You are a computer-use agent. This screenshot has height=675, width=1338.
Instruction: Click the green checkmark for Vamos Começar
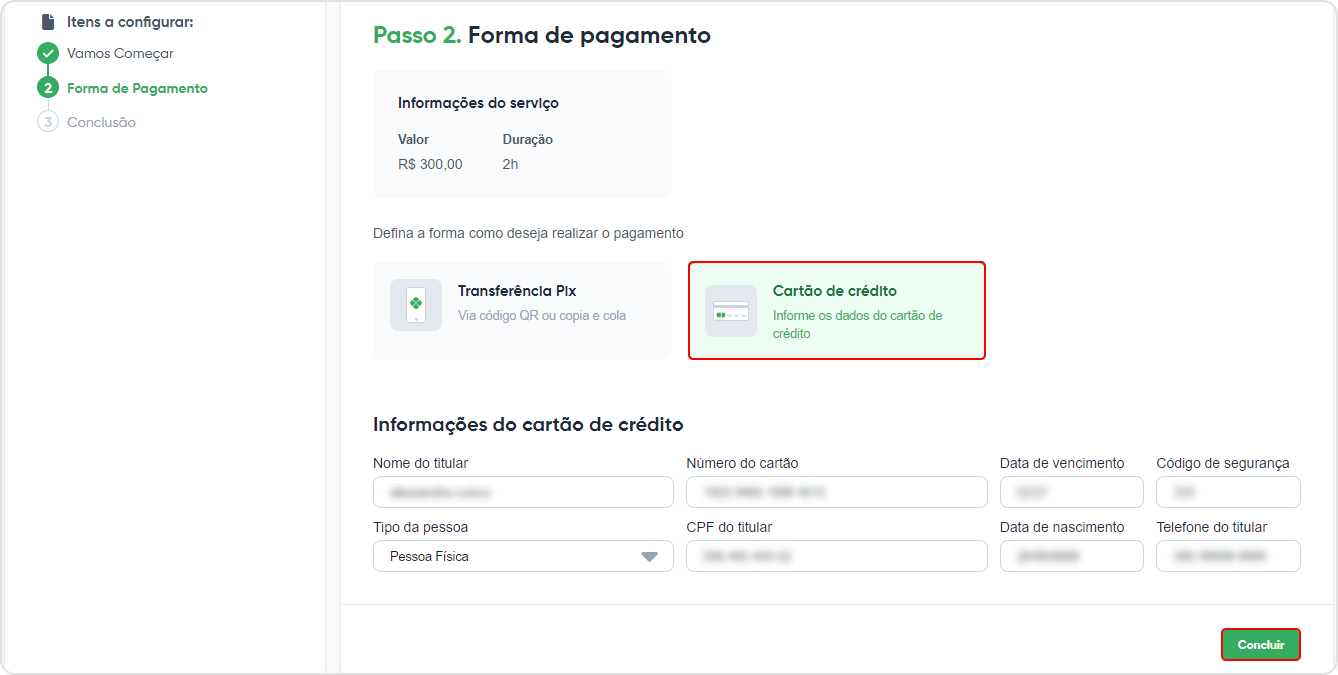point(48,54)
